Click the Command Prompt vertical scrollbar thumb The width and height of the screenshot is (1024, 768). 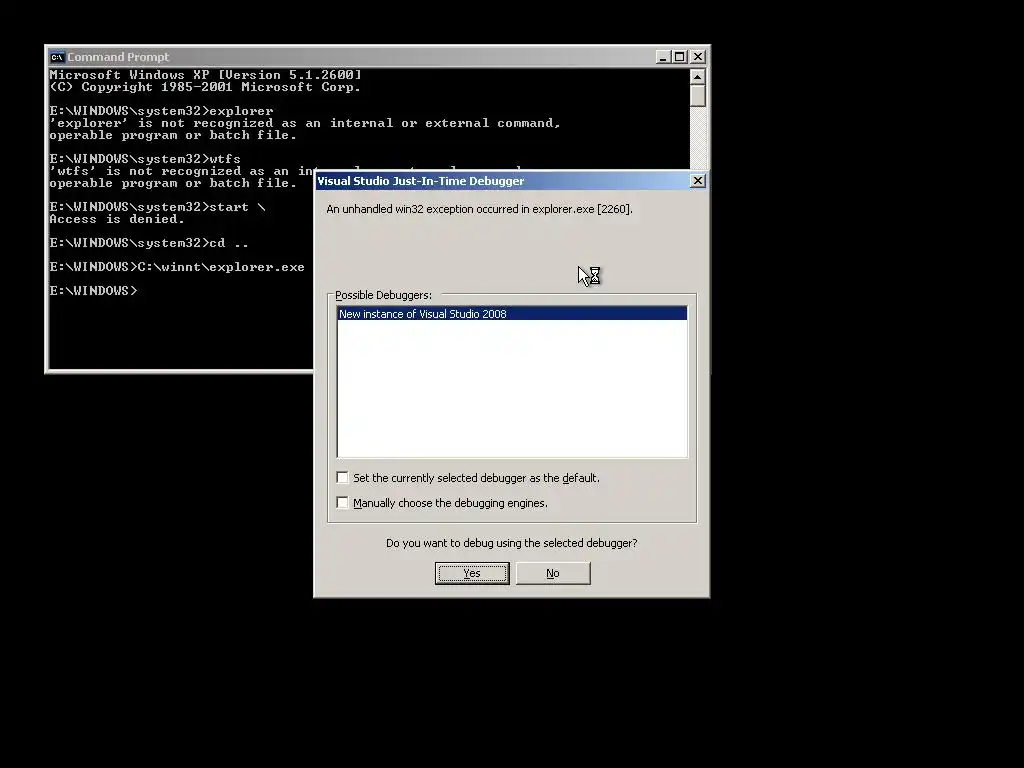697,95
